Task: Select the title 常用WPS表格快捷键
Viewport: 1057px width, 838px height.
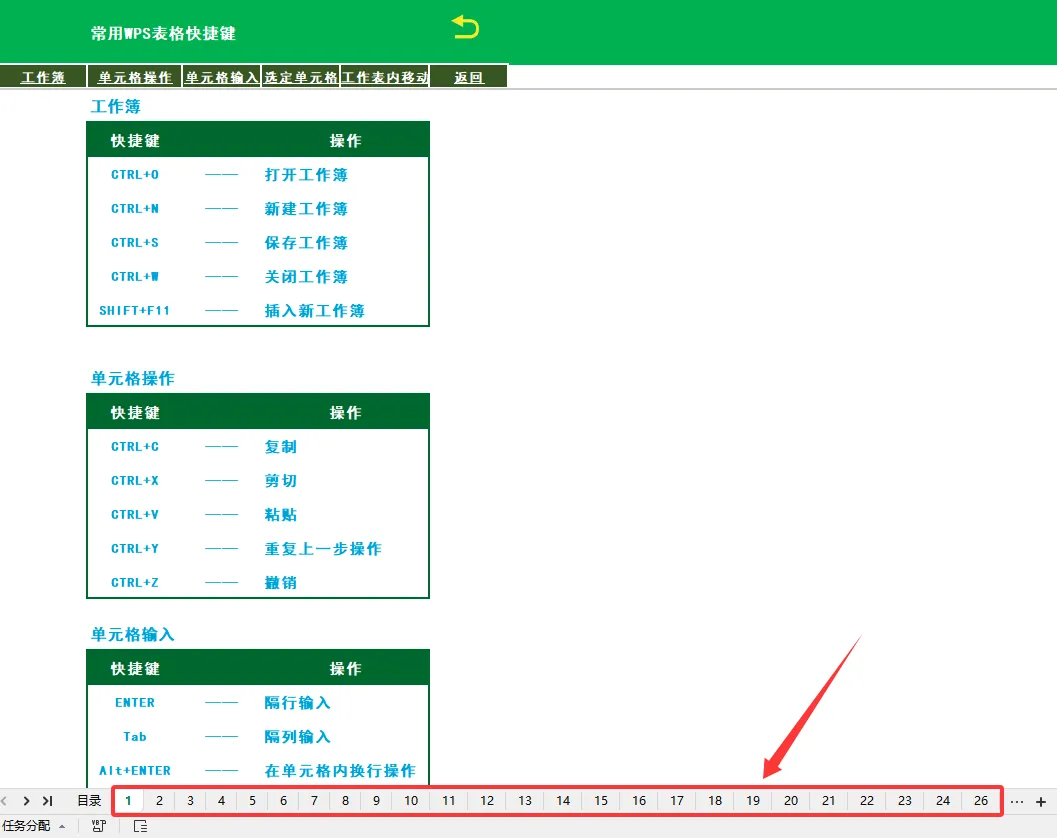Action: point(163,33)
